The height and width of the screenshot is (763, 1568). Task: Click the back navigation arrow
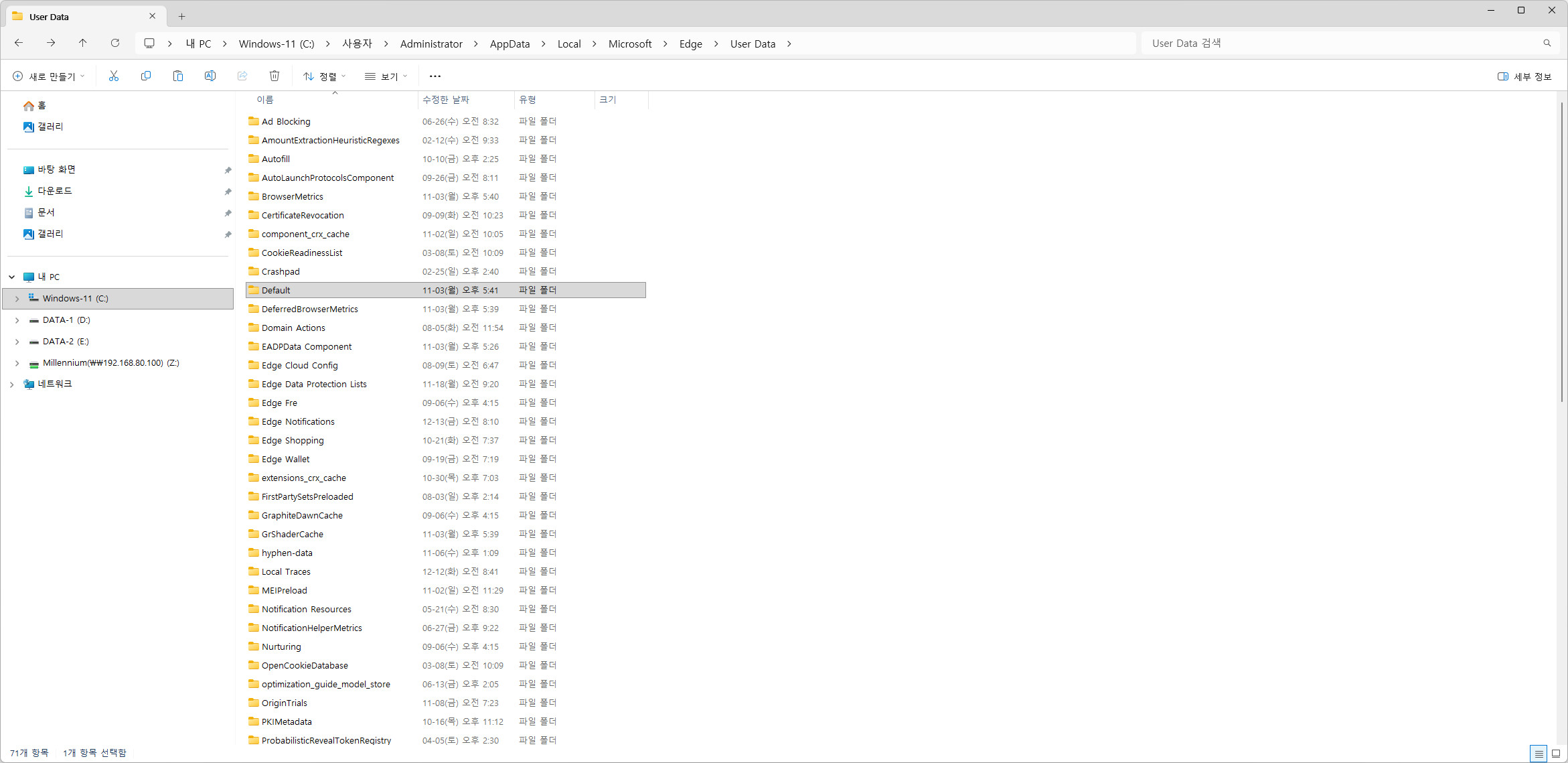click(19, 44)
